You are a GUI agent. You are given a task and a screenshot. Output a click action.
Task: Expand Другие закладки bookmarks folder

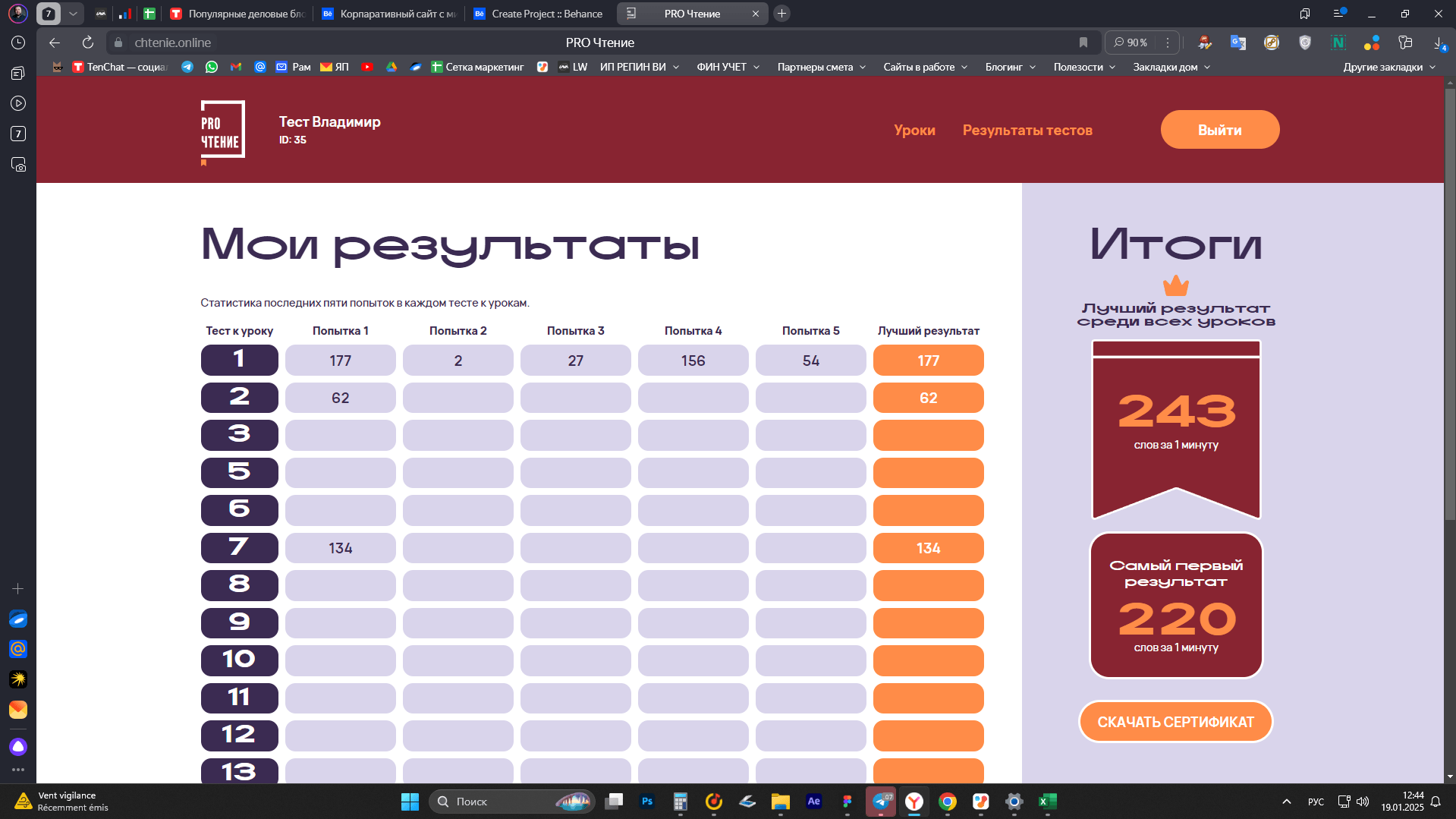1389,67
